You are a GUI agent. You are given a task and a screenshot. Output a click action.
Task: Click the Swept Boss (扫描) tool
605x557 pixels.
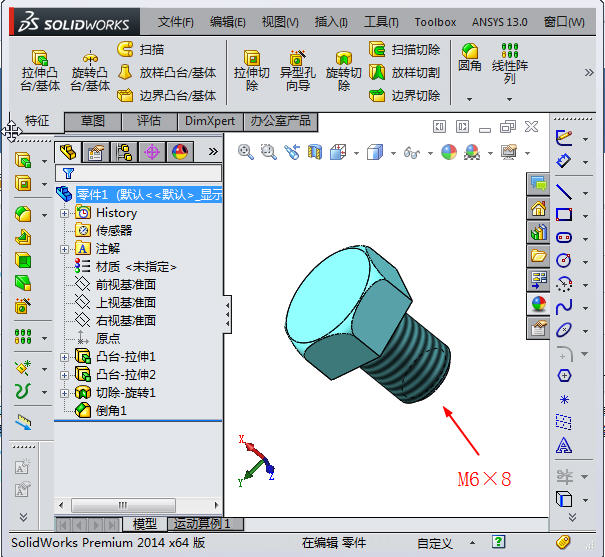[x=126, y=49]
